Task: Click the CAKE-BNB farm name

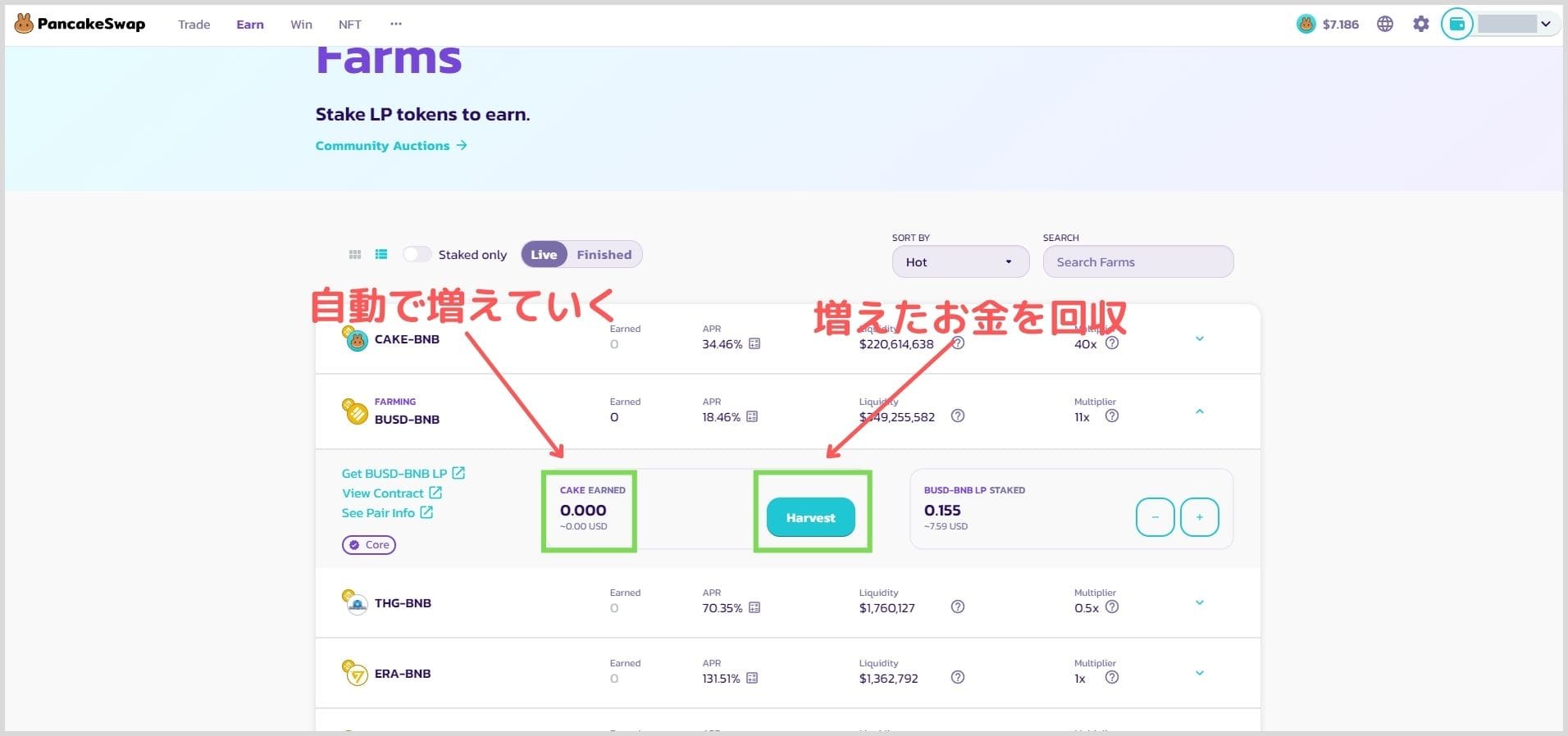Action: pos(407,338)
